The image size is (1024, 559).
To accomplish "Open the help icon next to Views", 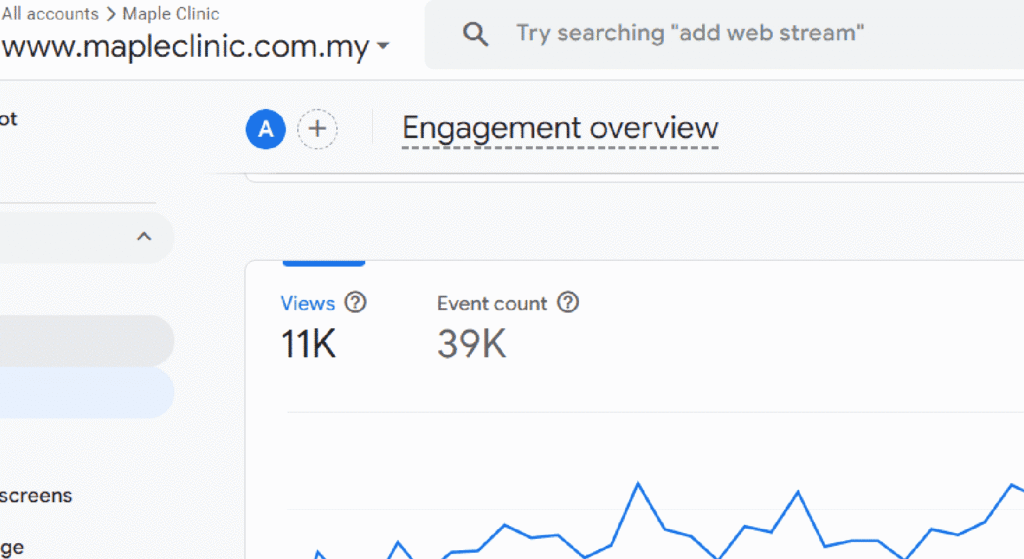I will point(355,302).
